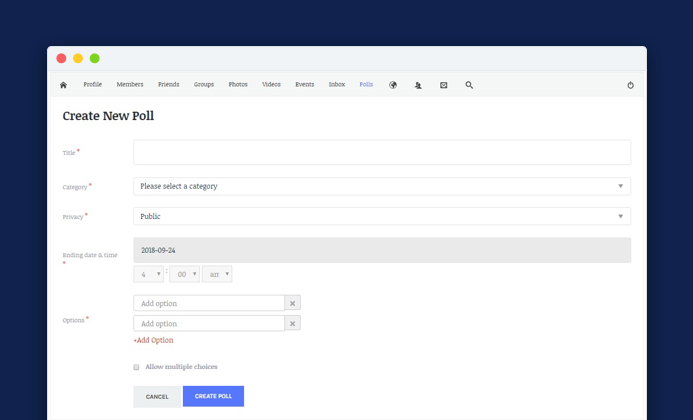Open the hour dropdown showing 4

[148, 274]
